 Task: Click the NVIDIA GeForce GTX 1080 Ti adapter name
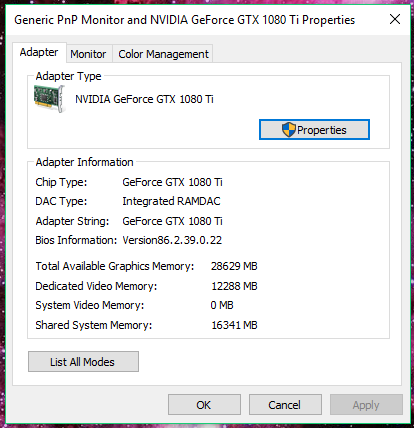(144, 99)
